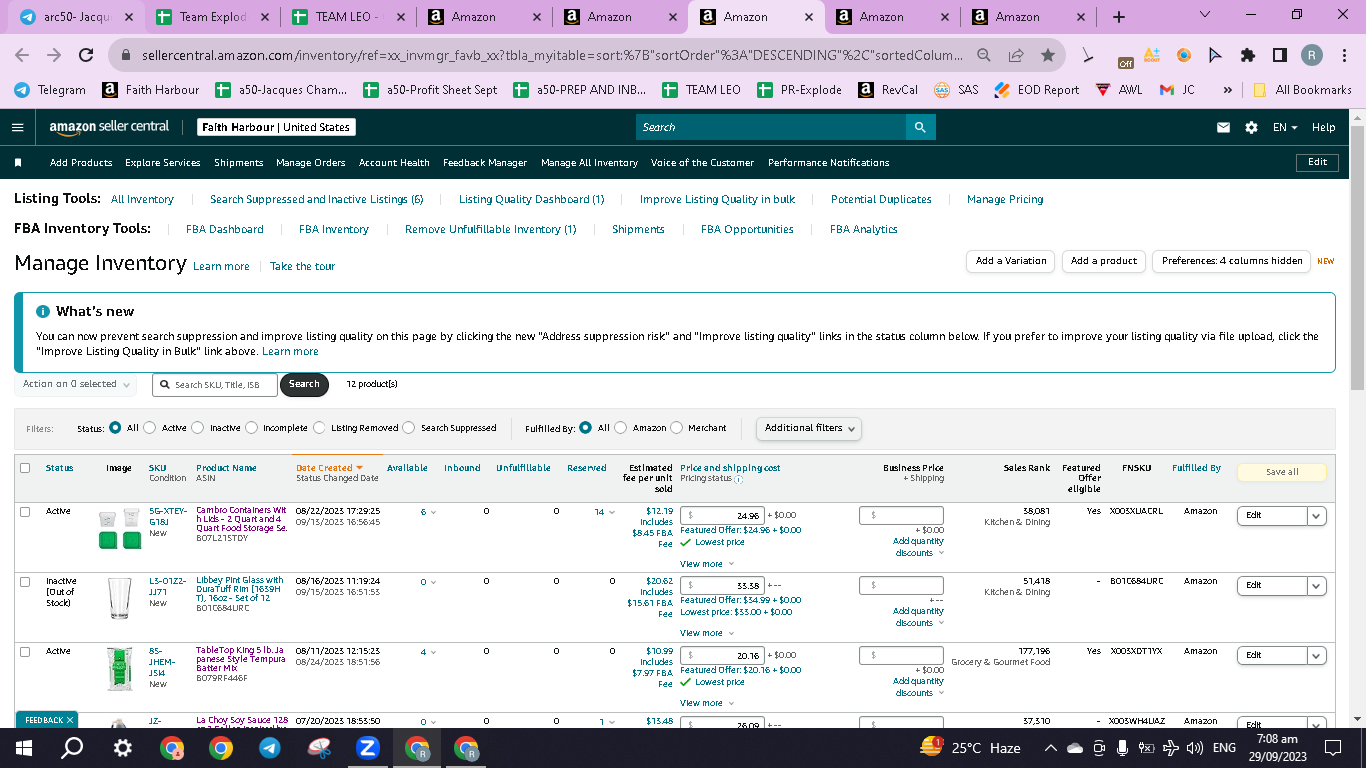Click the Add a Variation button
Image resolution: width=1366 pixels, height=768 pixels.
1011,261
